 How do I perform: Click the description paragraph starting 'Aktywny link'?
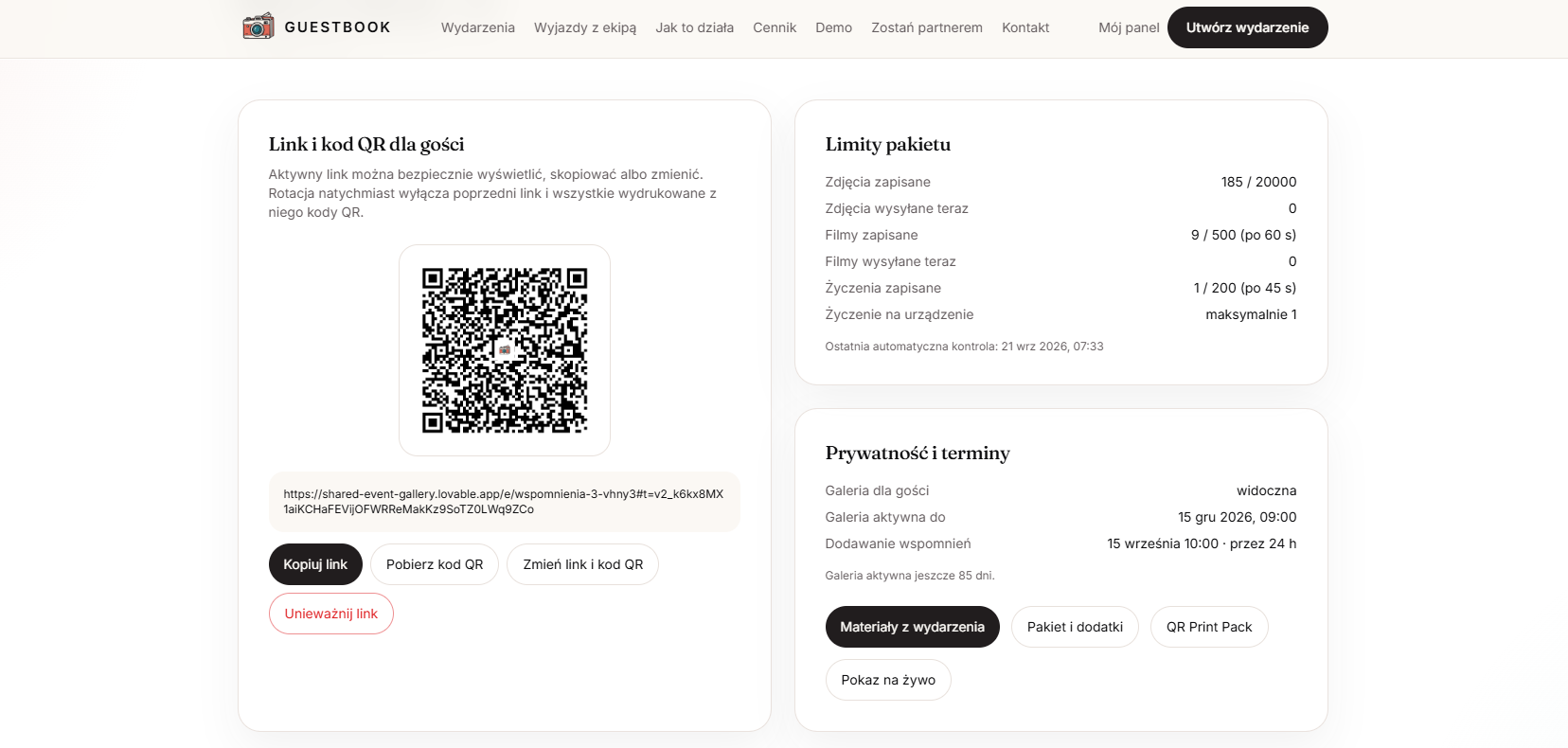493,193
